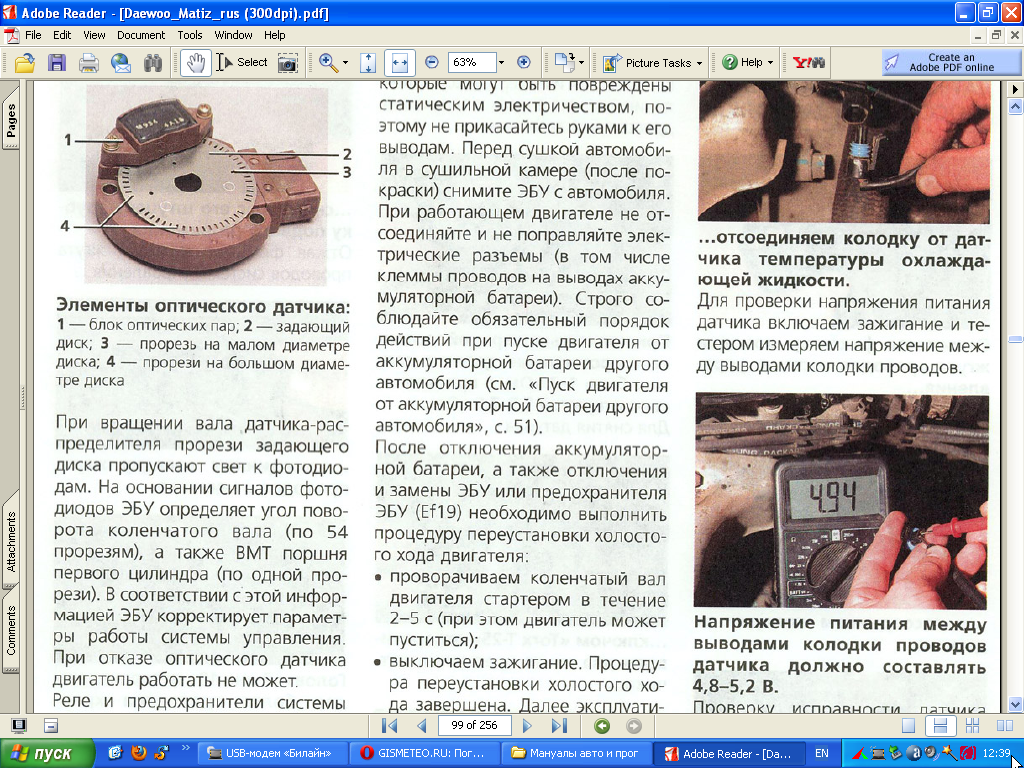Go to the last page
This screenshot has height=768, width=1024.
click(x=558, y=726)
